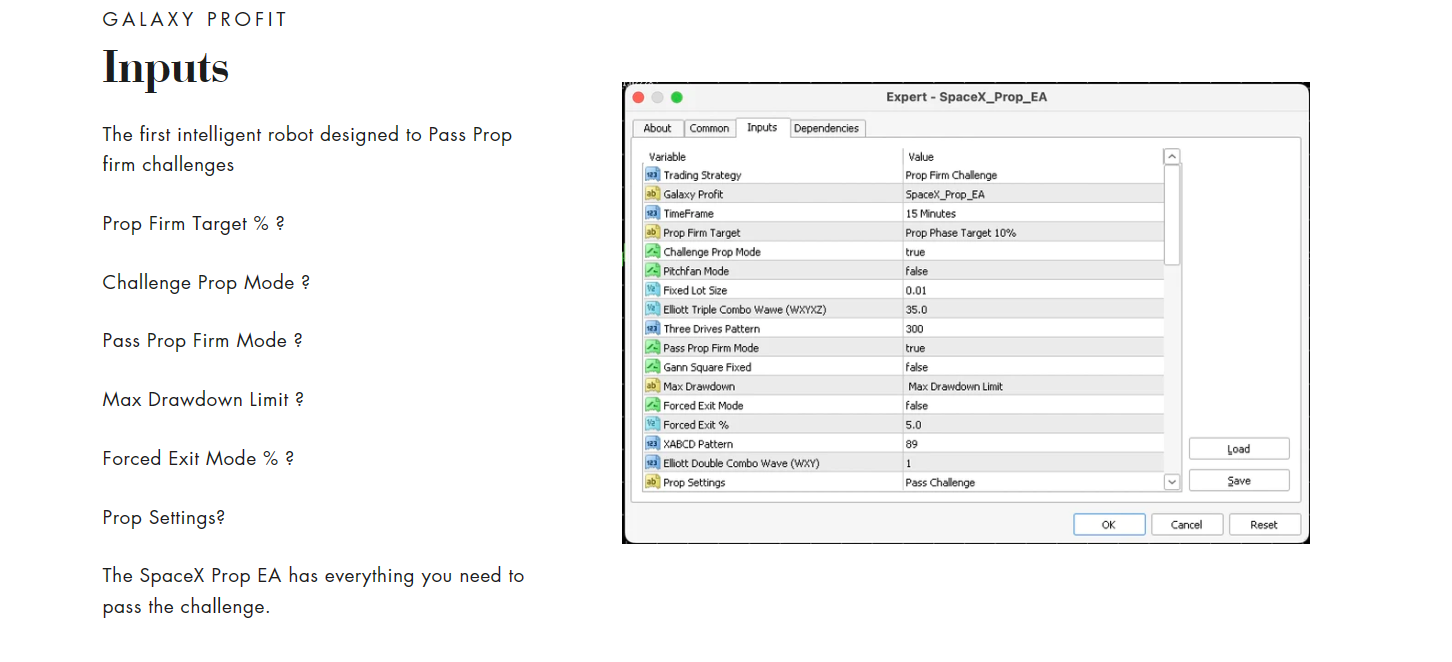Click the inputs list scrollbar thumb
Viewport: 1452px width, 662px height.
(x=1172, y=215)
